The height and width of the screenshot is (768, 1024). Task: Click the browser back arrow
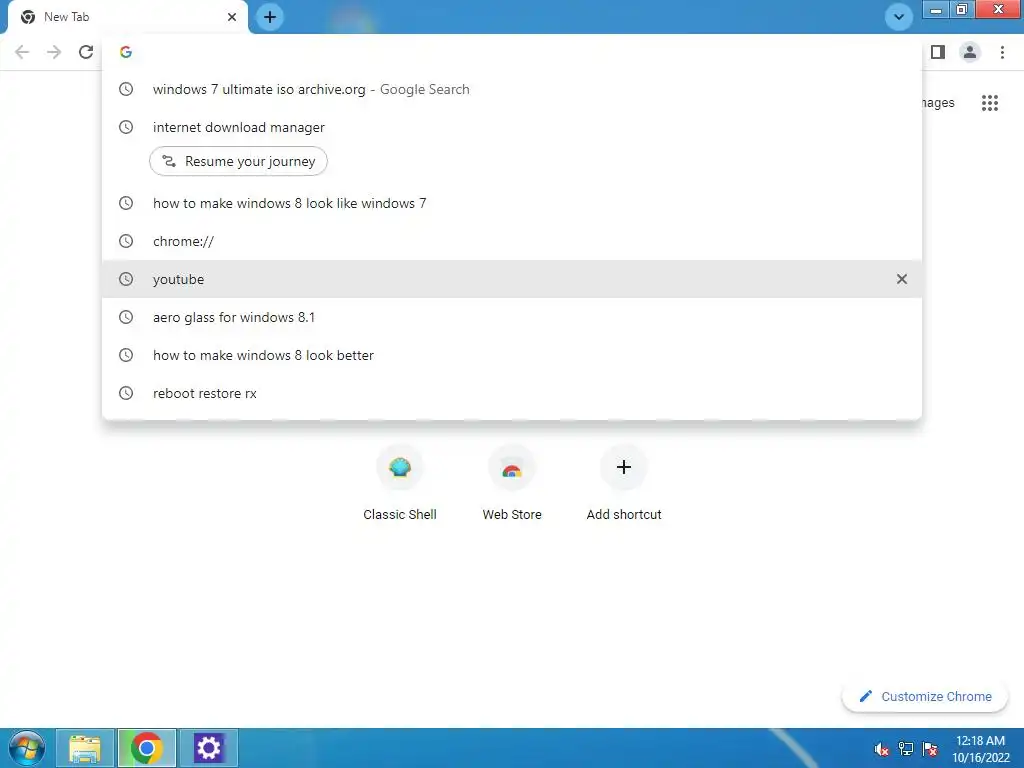tap(22, 52)
